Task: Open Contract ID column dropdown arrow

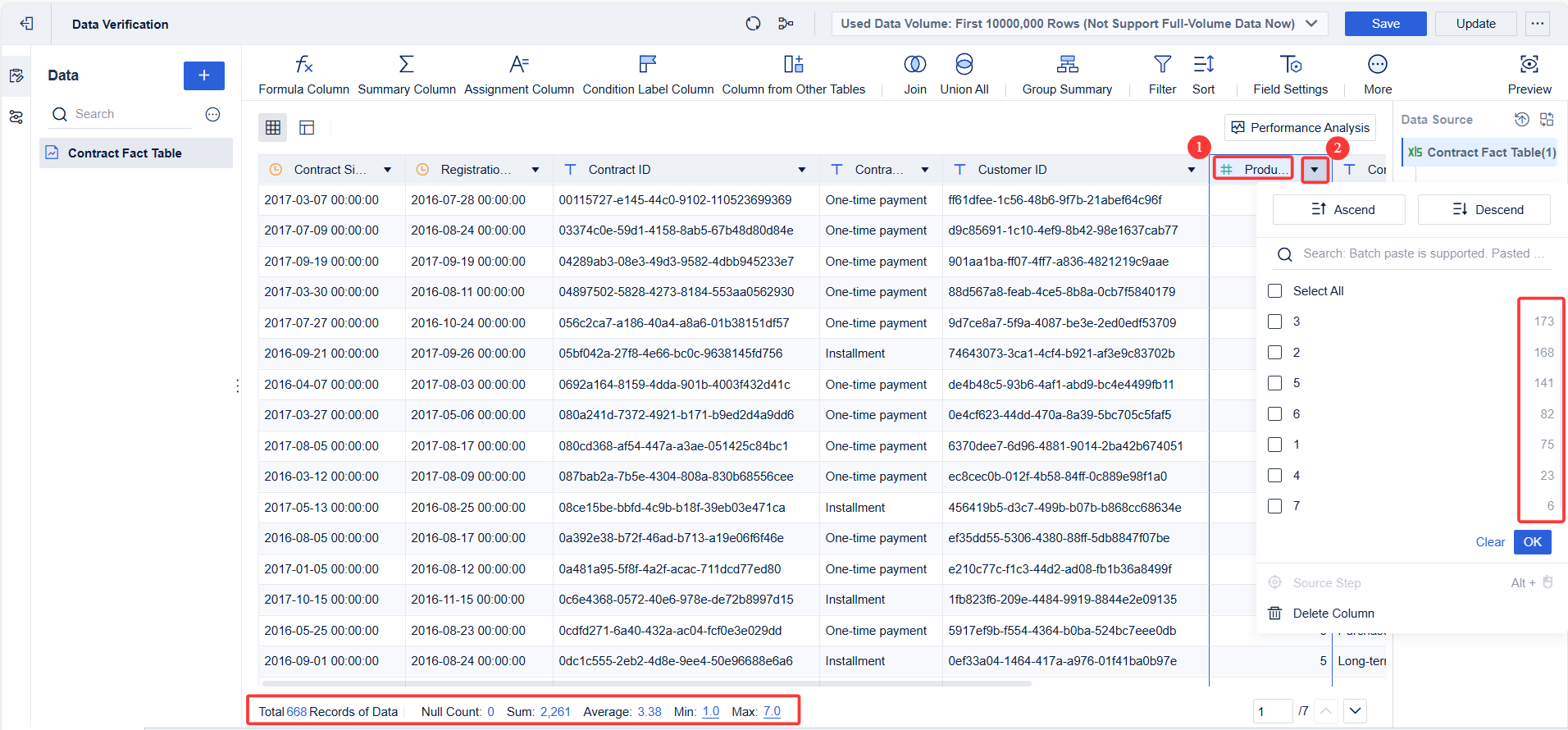Action: (801, 170)
